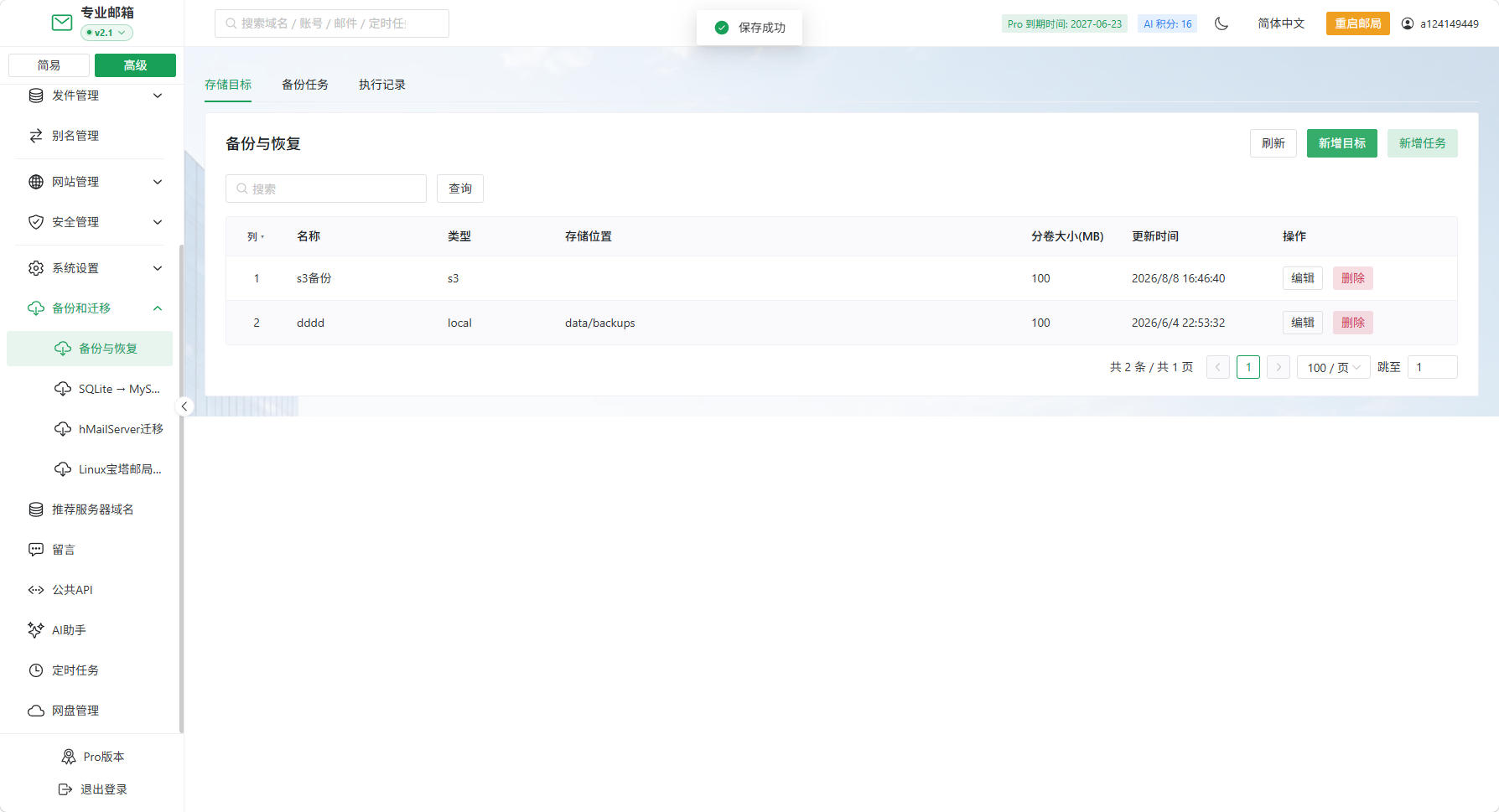The width and height of the screenshot is (1499, 812).
Task: Expand the 发件管理 menu chevron
Action: pyautogui.click(x=158, y=96)
